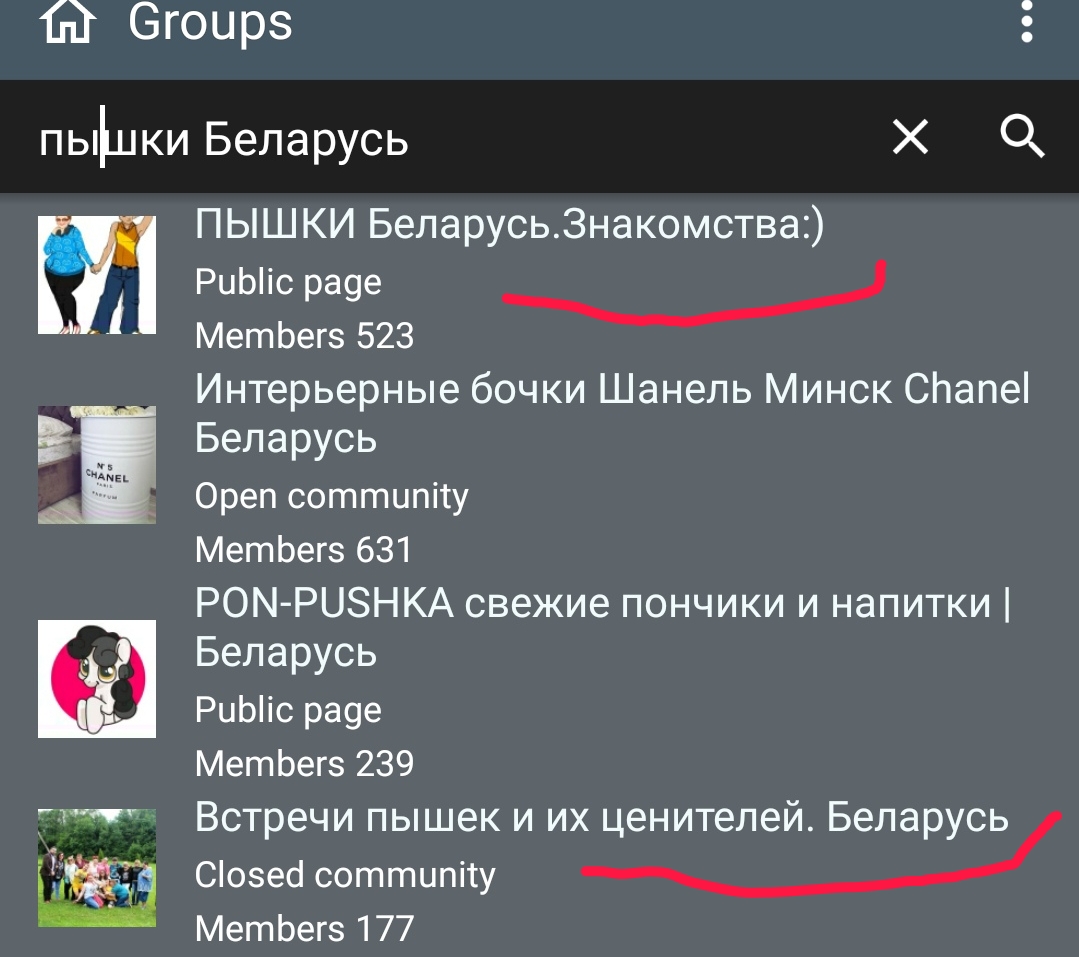Clear the search text with X icon
This screenshot has width=1079, height=957.
pyautogui.click(x=910, y=136)
